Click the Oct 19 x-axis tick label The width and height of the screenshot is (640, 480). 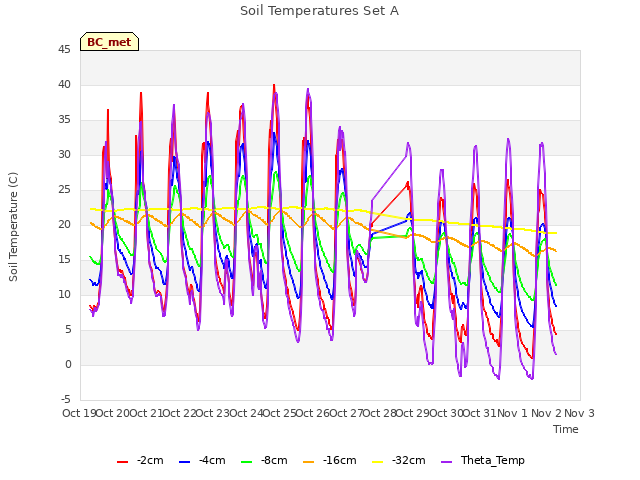pyautogui.click(x=79, y=413)
